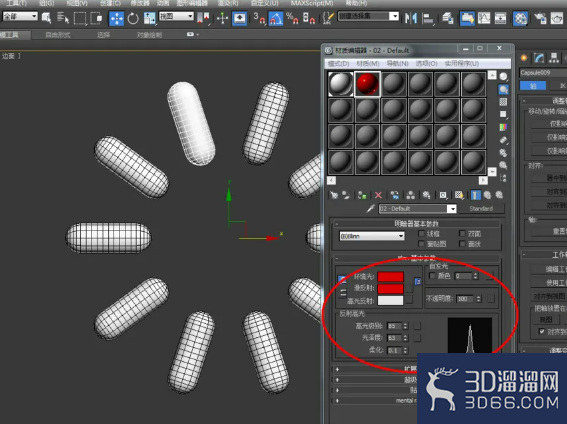Select the Select and Move tool

116,18
